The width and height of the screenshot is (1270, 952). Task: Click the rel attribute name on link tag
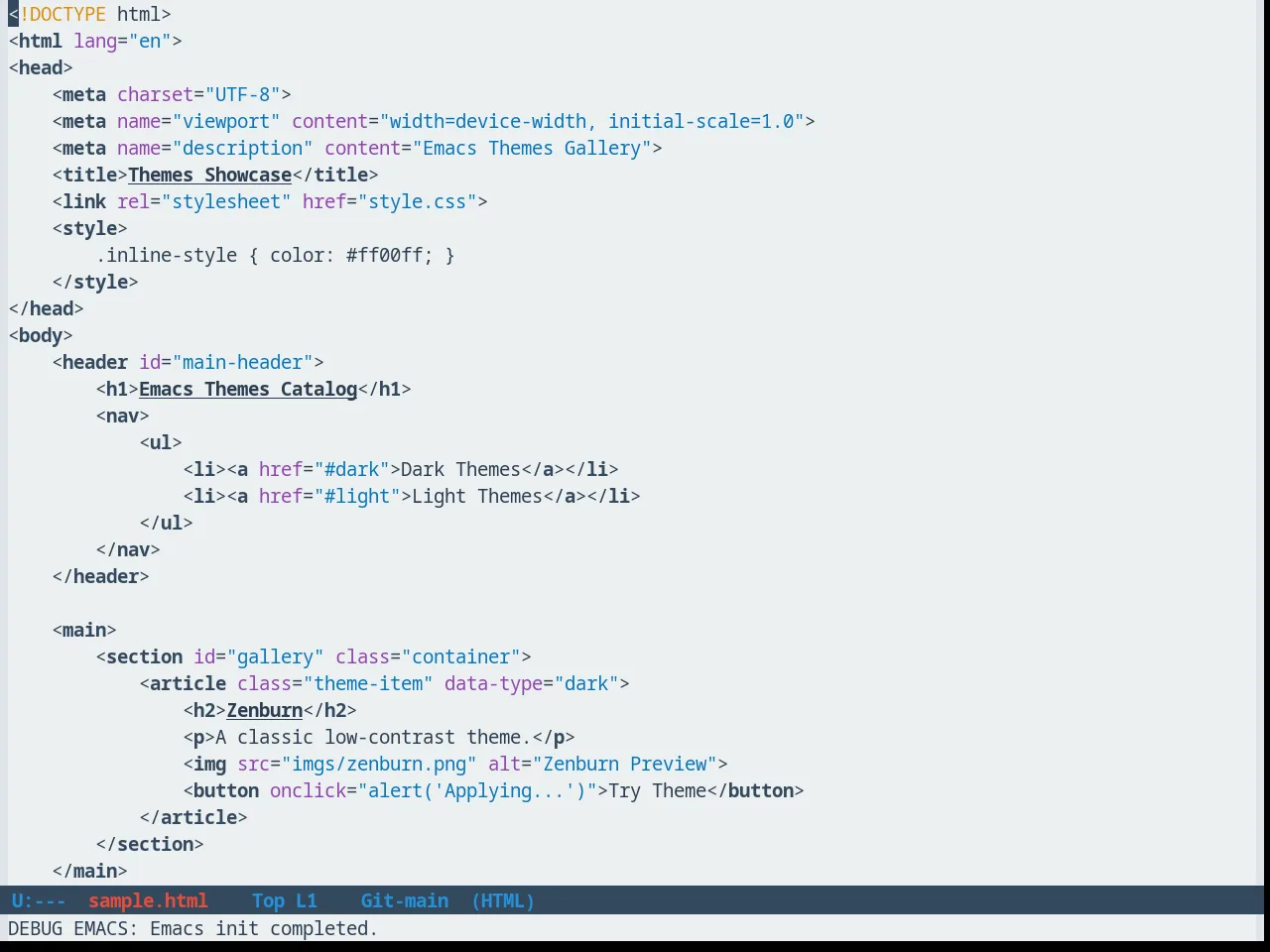pyautogui.click(x=134, y=201)
